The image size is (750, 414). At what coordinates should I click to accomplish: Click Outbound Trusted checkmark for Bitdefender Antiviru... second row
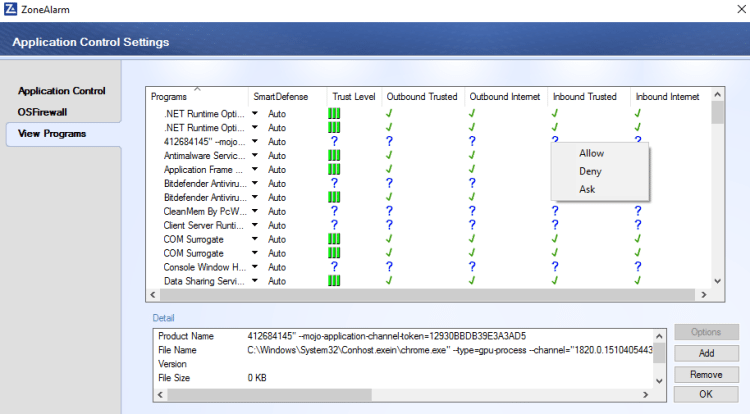tap(389, 196)
